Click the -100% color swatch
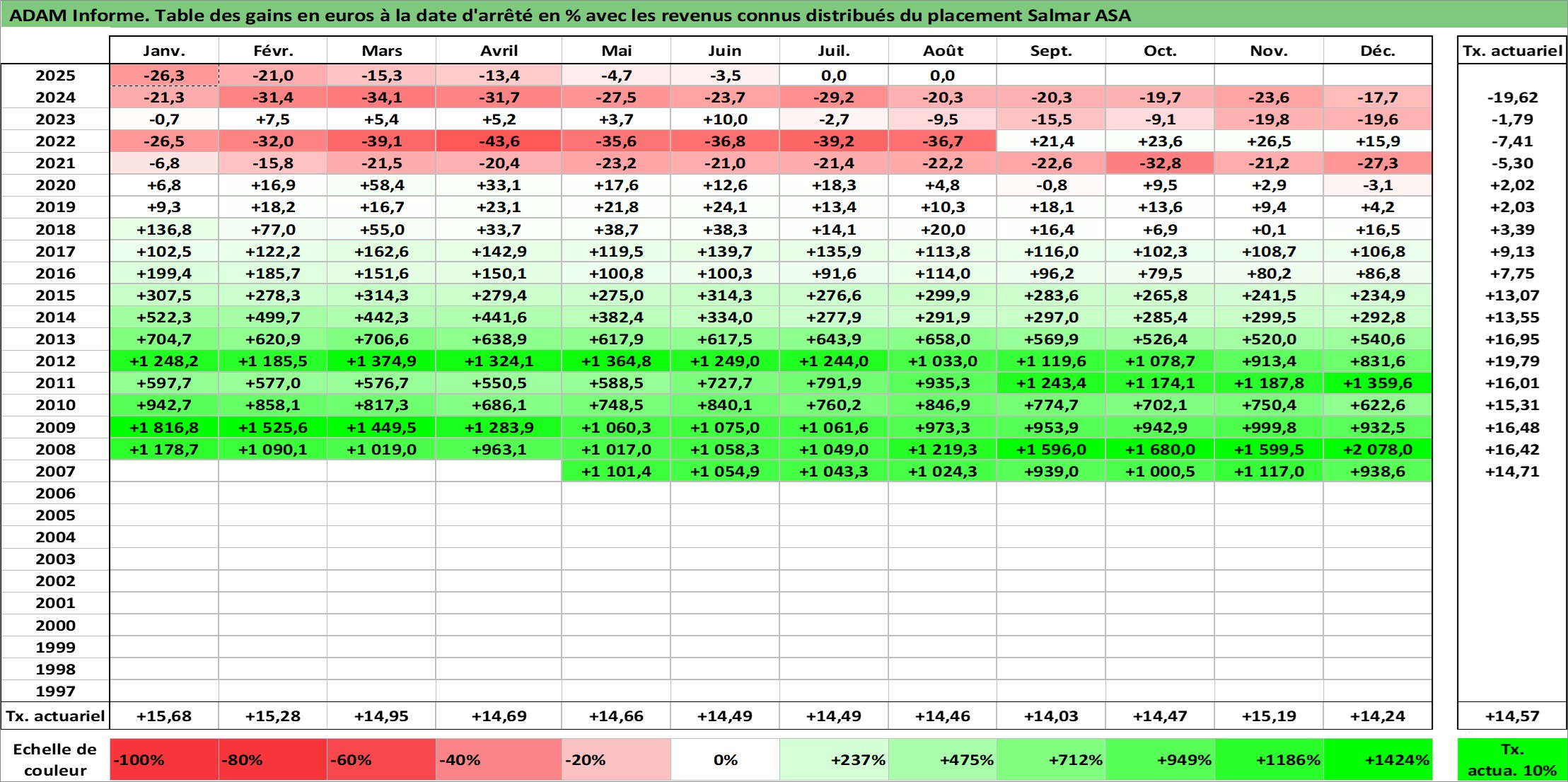The height and width of the screenshot is (782, 1568). coord(164,760)
